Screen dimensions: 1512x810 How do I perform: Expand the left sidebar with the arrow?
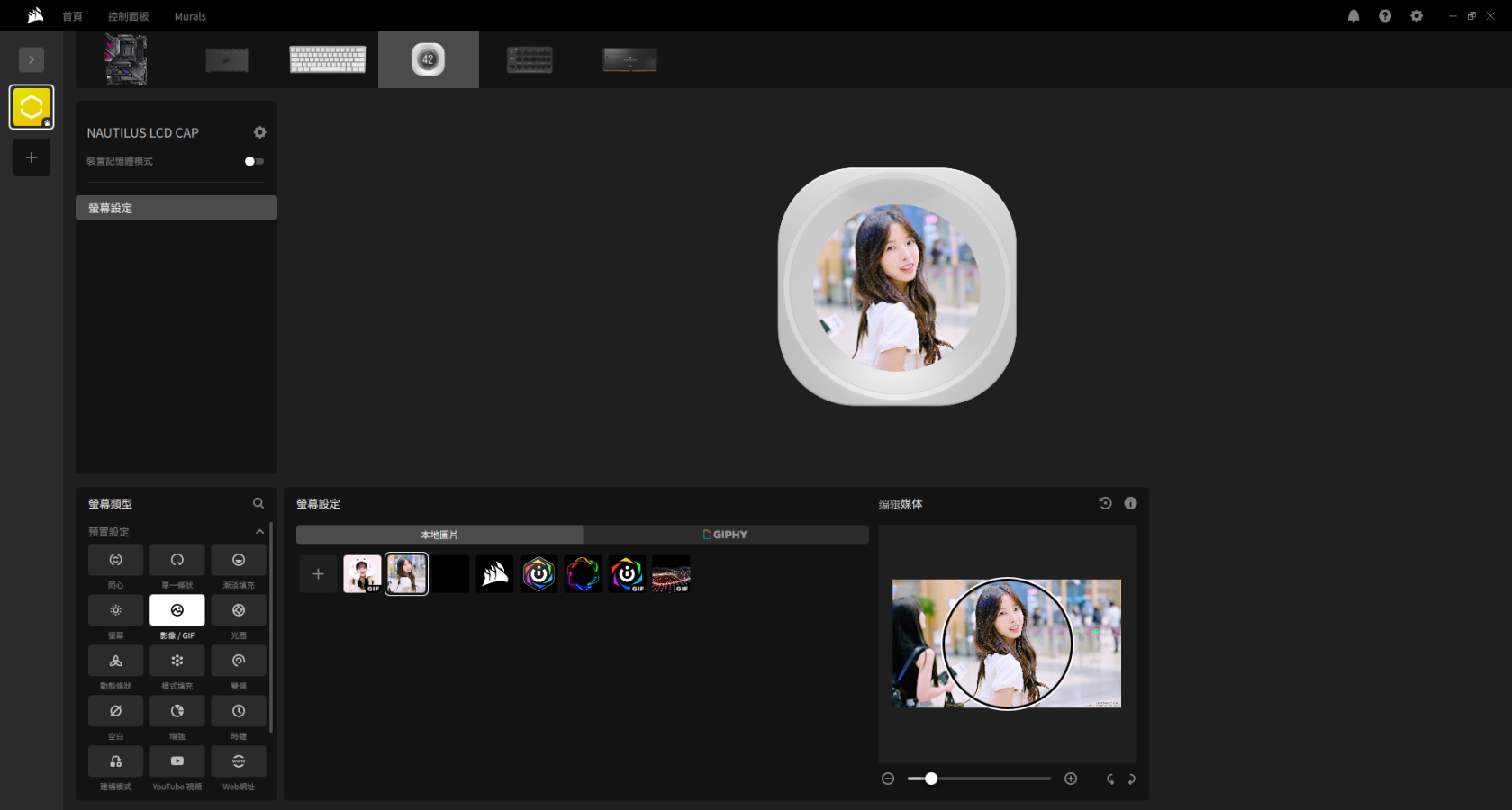click(32, 59)
